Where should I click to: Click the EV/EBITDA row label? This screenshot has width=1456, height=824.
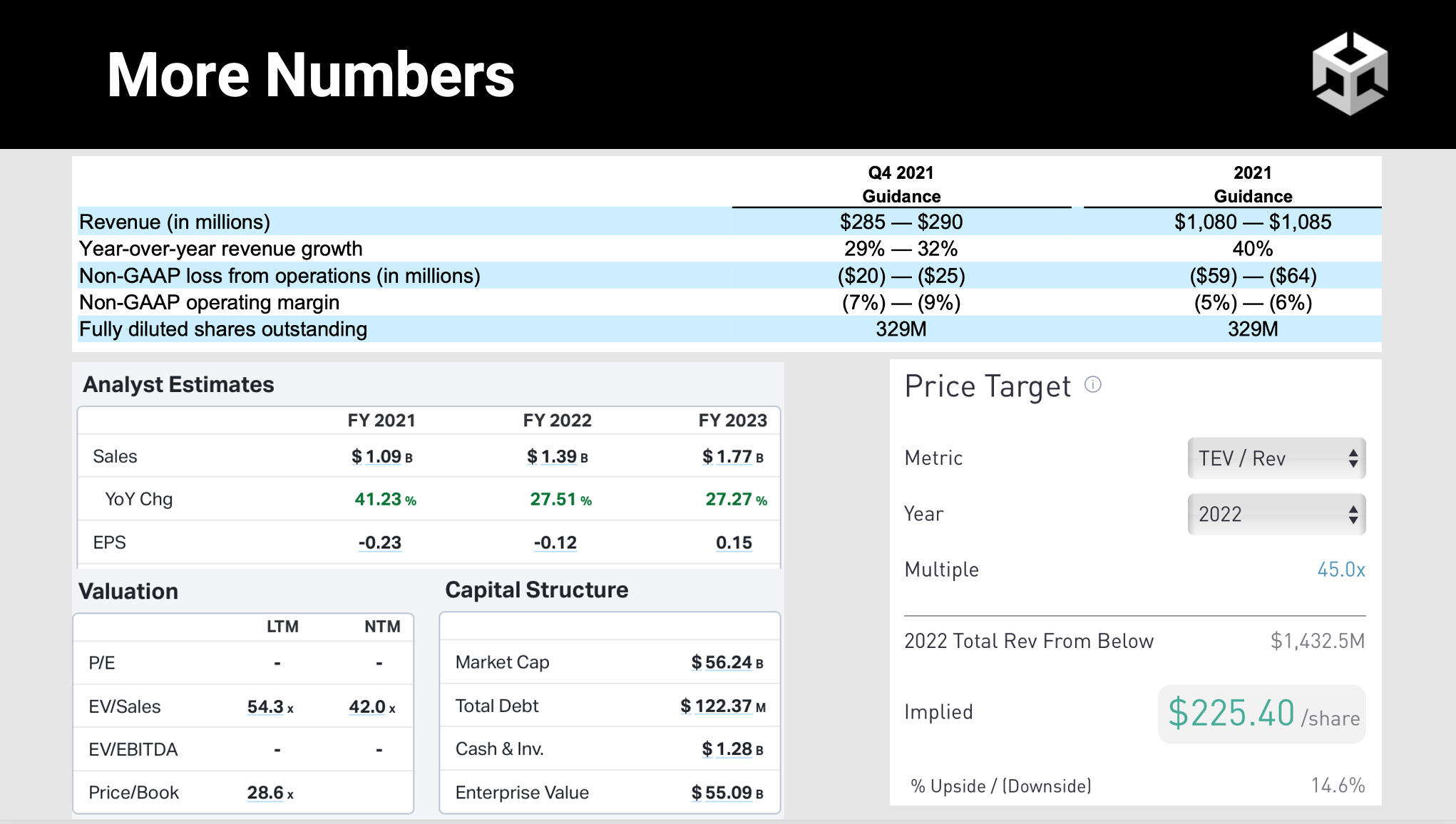pos(133,750)
